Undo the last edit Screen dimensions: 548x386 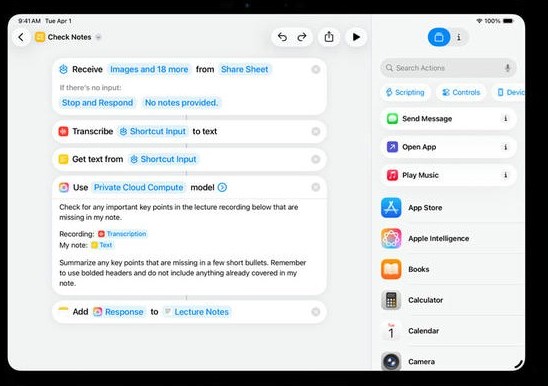282,37
